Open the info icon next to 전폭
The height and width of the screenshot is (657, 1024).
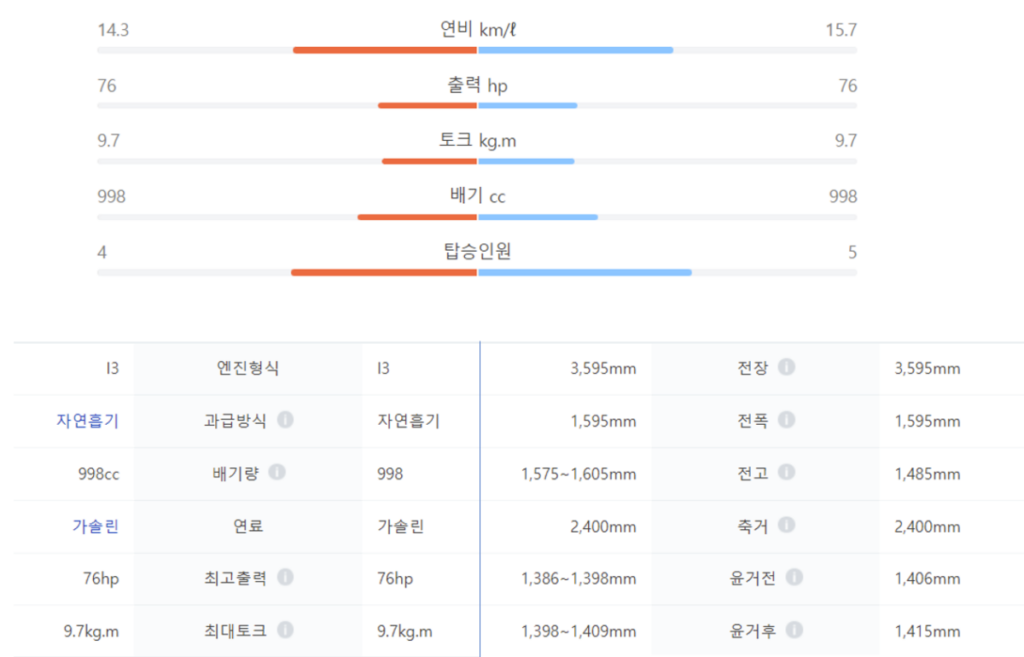(786, 420)
